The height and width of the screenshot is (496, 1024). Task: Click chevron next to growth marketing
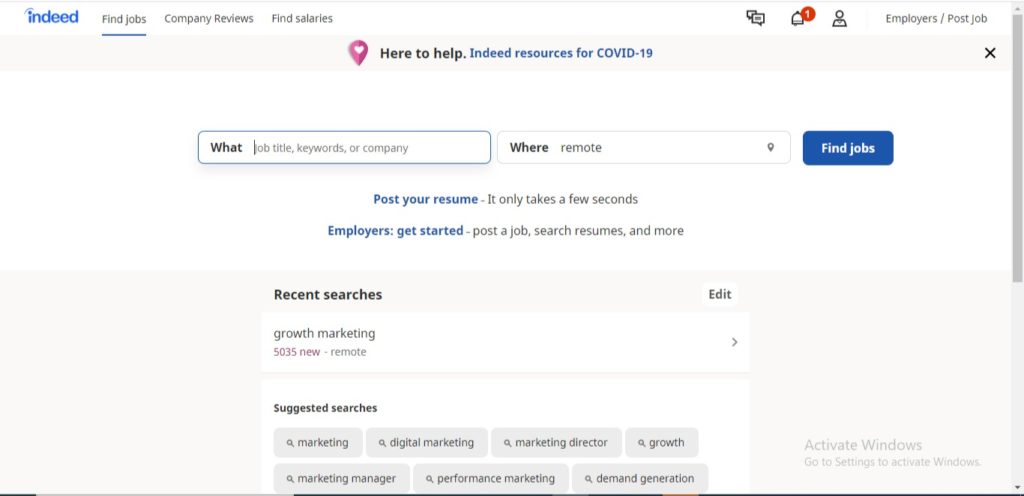pyautogui.click(x=734, y=342)
